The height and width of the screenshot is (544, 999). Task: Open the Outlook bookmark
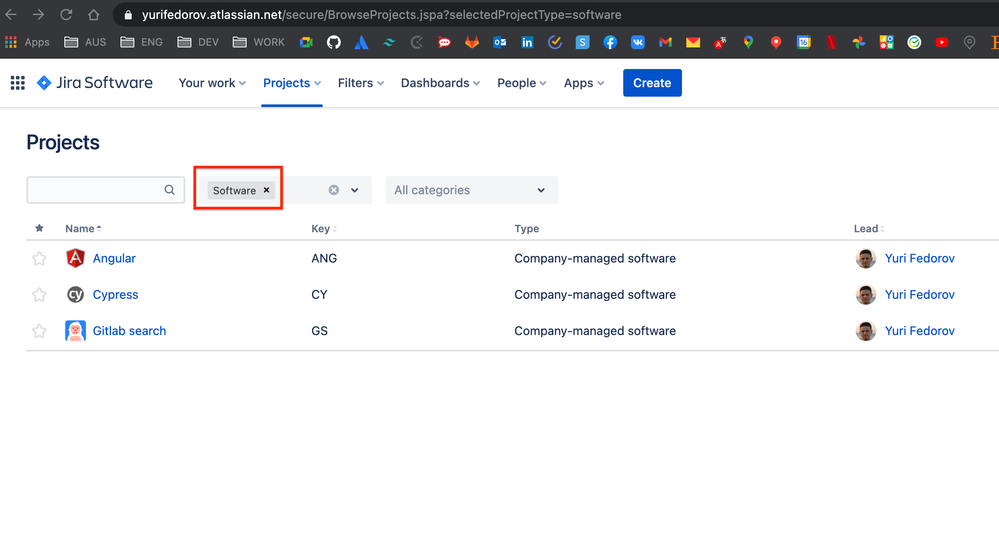point(500,42)
